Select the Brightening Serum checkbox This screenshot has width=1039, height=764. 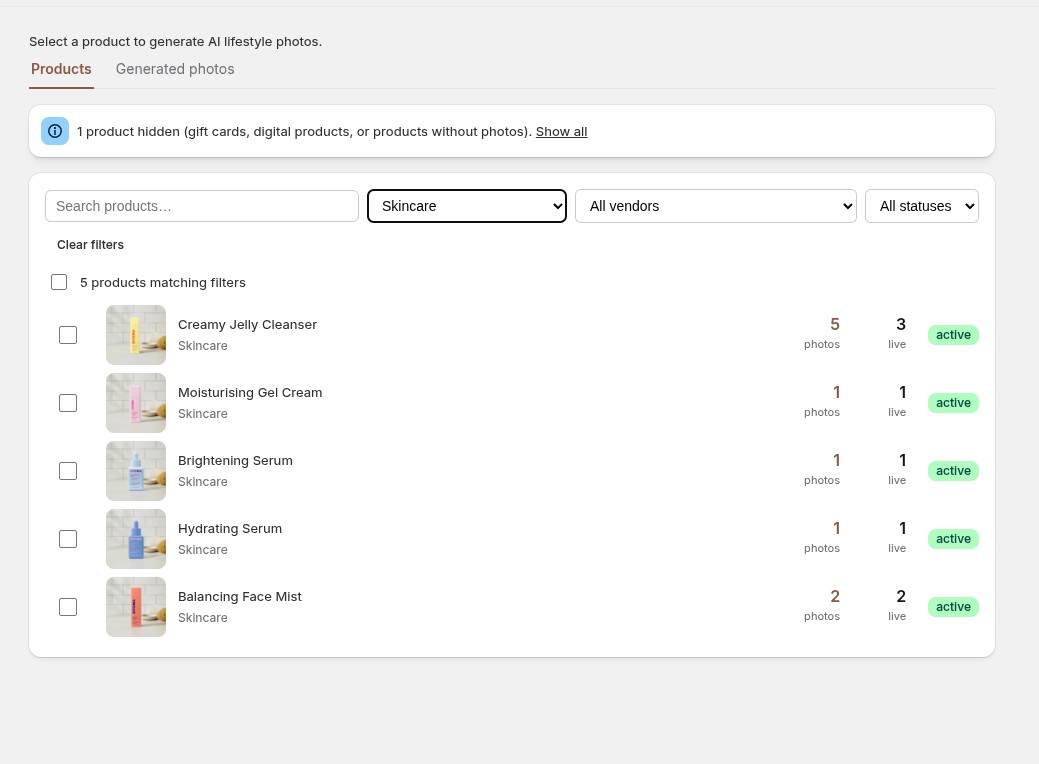(x=68, y=471)
